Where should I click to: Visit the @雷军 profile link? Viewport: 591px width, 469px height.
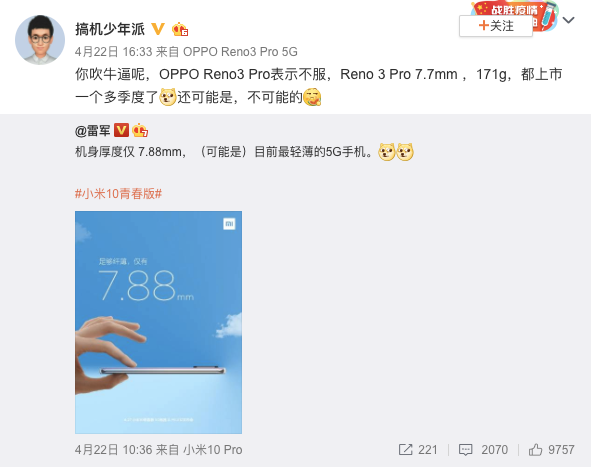(92, 131)
